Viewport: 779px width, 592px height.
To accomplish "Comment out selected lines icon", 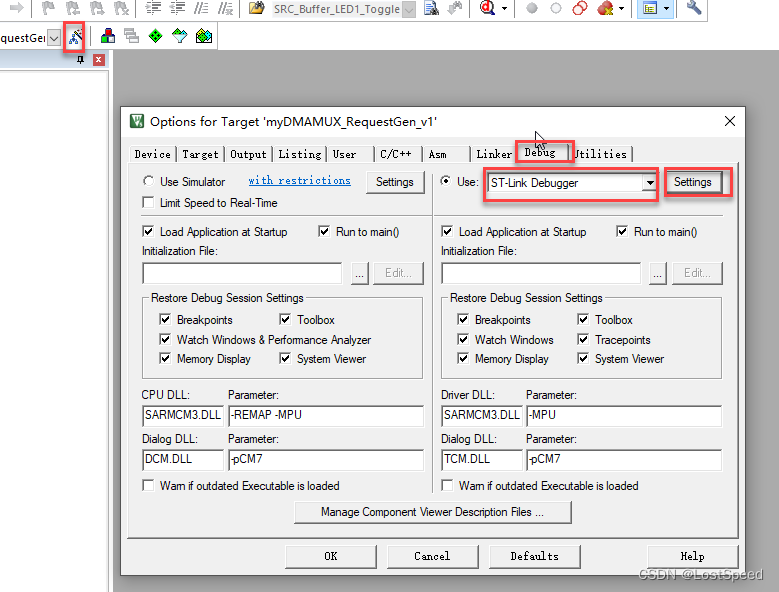I will (201, 7).
